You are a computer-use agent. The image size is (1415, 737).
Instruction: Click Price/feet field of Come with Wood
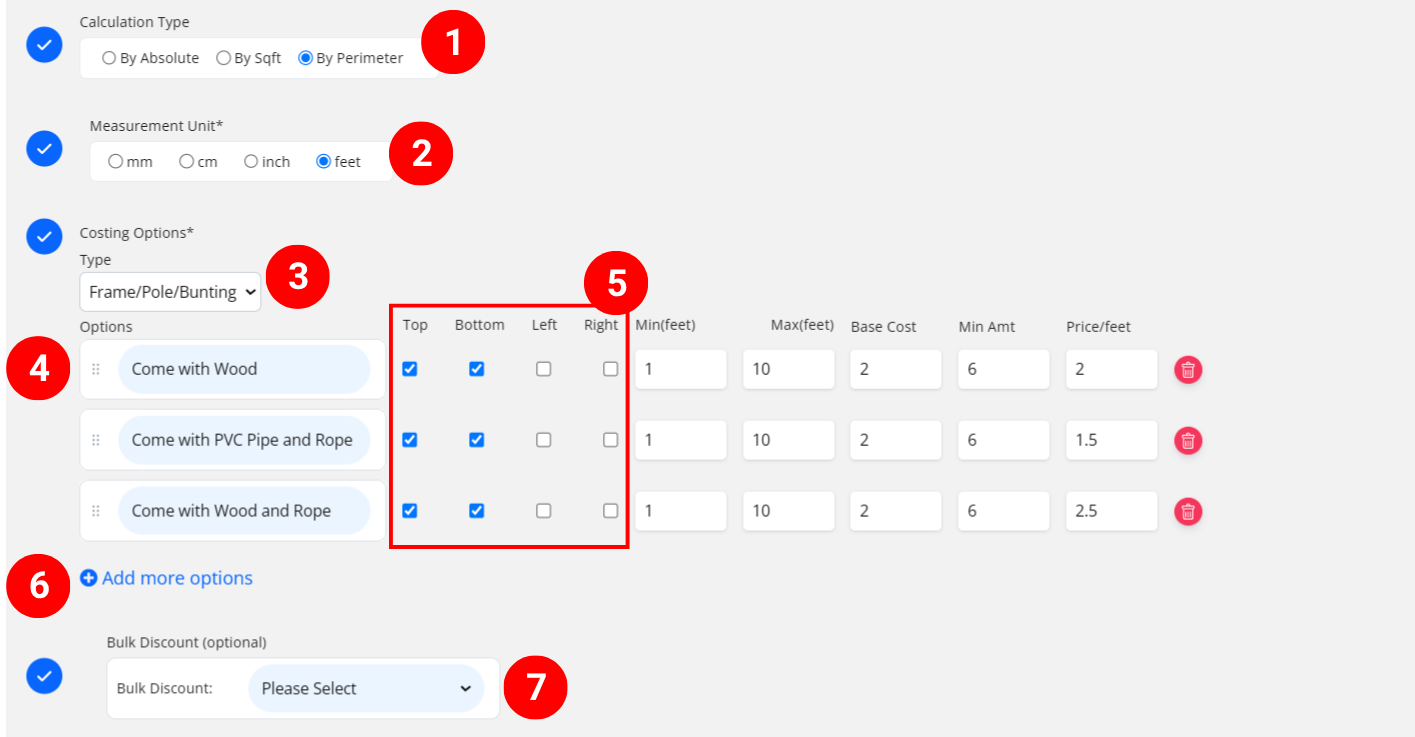1111,369
